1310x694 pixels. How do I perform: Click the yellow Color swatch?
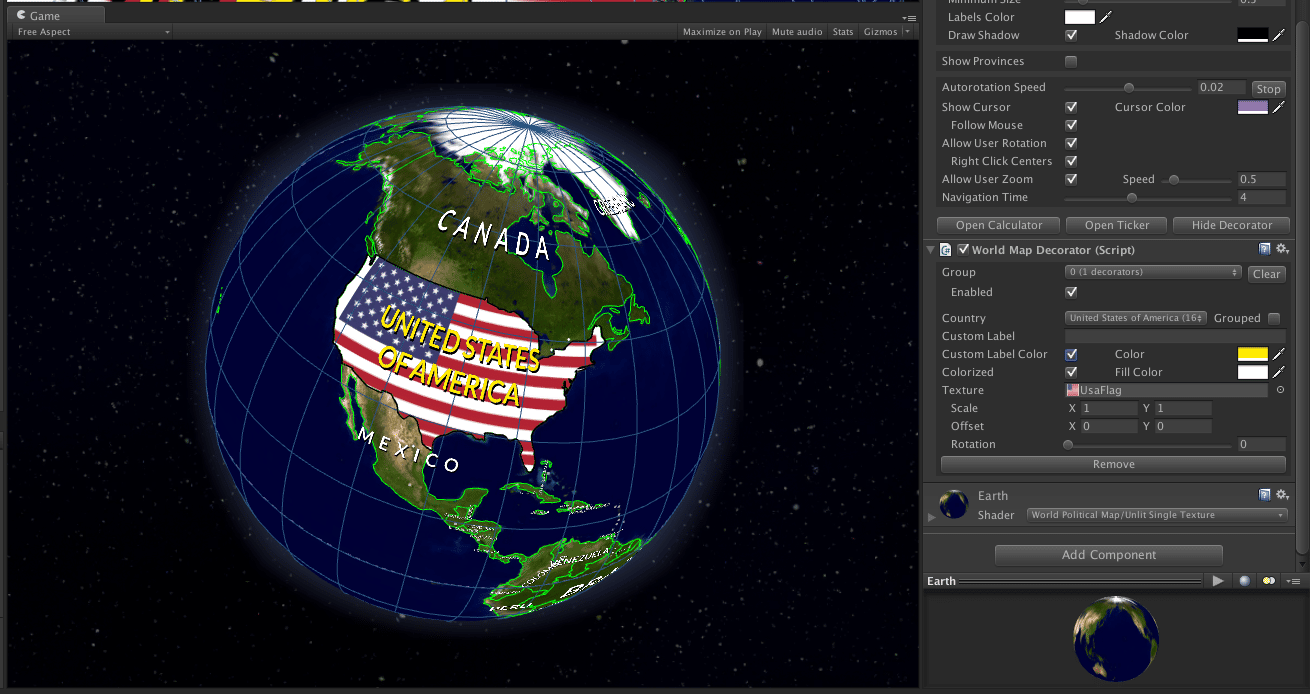tap(1252, 354)
